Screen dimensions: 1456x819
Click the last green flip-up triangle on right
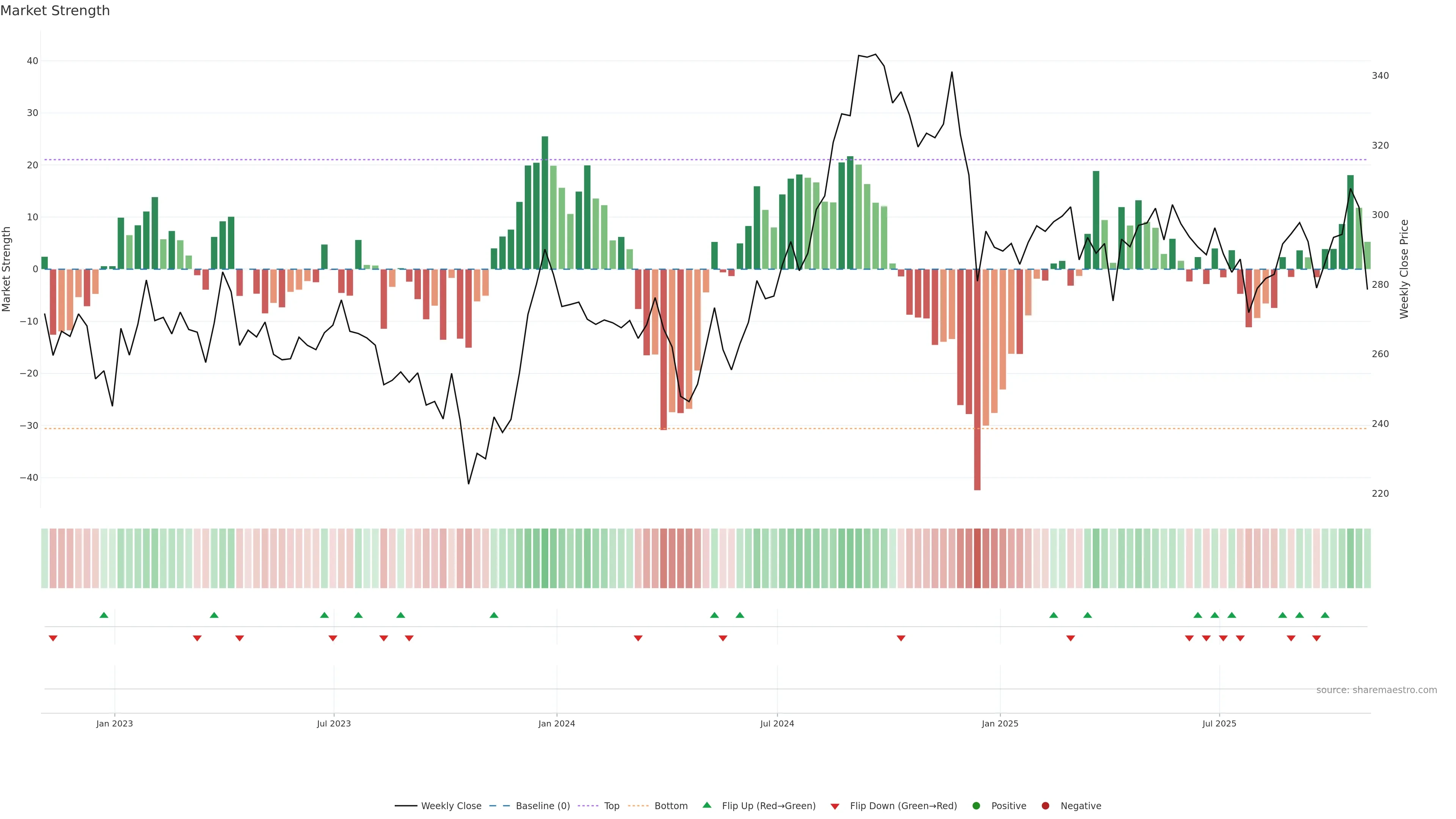[1325, 615]
